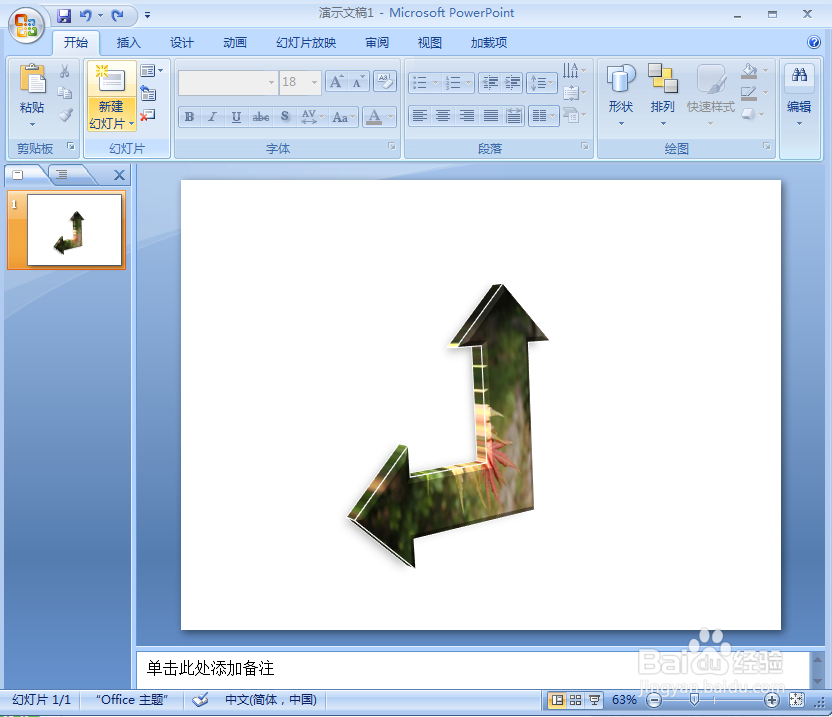The height and width of the screenshot is (717, 832).
Task: Switch to the 动画 tab
Action: pos(235,42)
